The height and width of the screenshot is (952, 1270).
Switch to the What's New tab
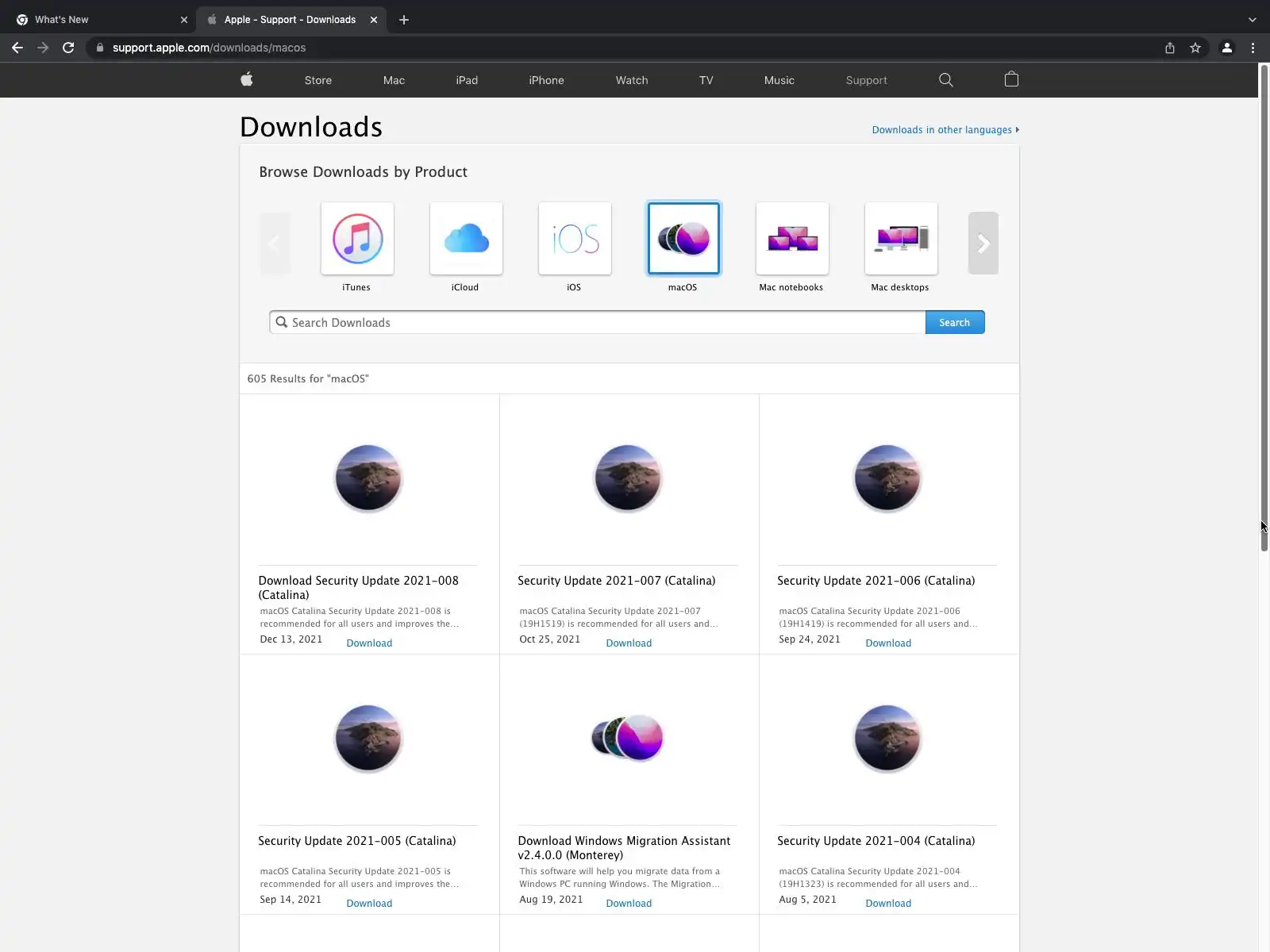102,20
